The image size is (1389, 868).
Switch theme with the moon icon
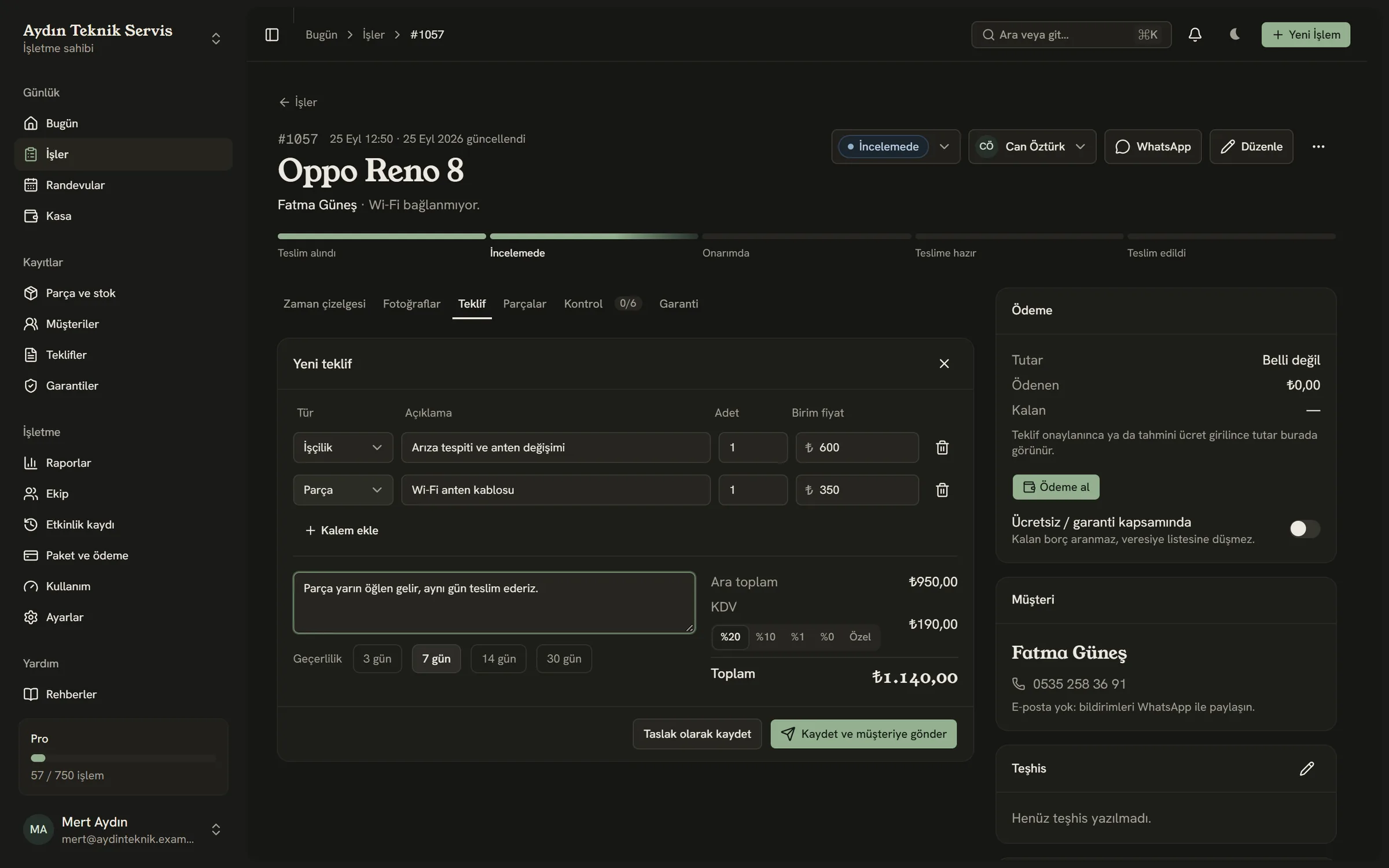pyautogui.click(x=1234, y=35)
